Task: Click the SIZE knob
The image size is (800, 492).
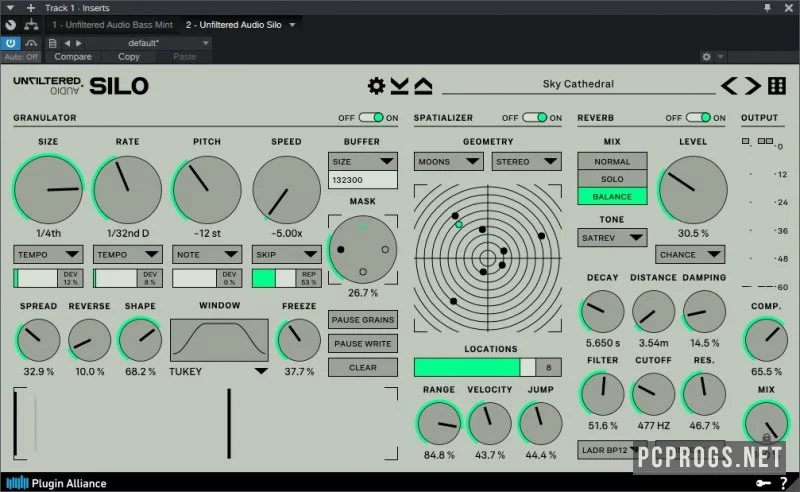Action: 48,190
